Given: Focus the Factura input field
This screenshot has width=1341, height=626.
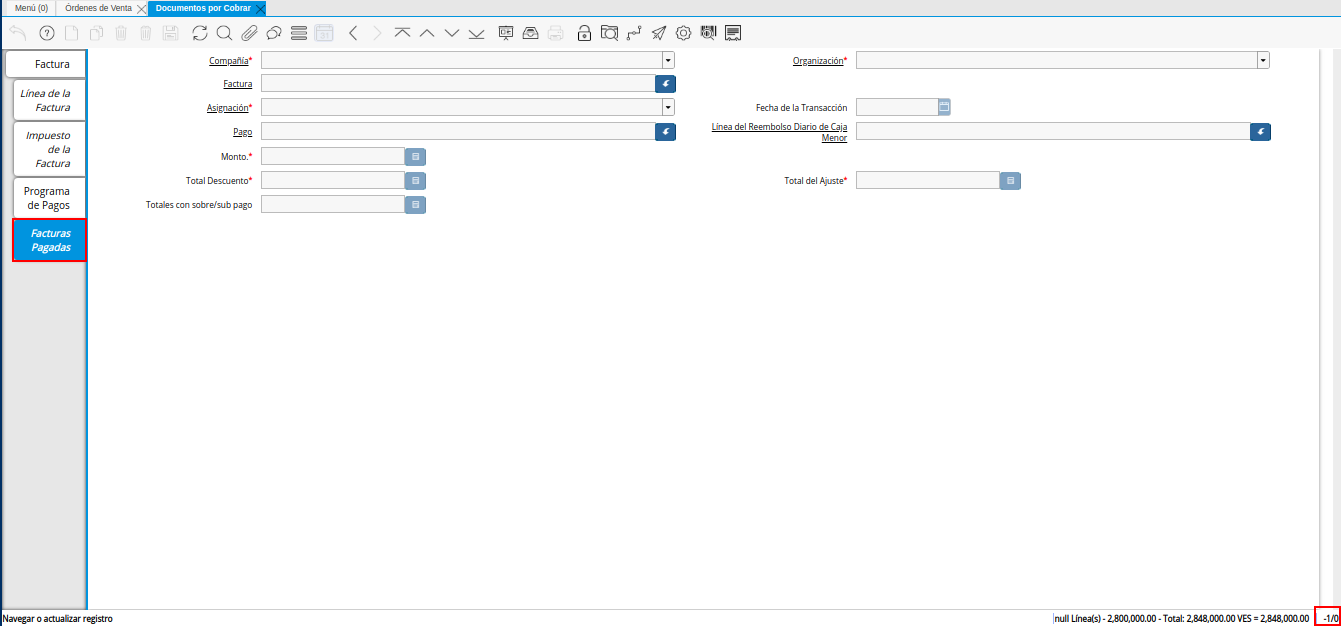Looking at the screenshot, I should [458, 84].
